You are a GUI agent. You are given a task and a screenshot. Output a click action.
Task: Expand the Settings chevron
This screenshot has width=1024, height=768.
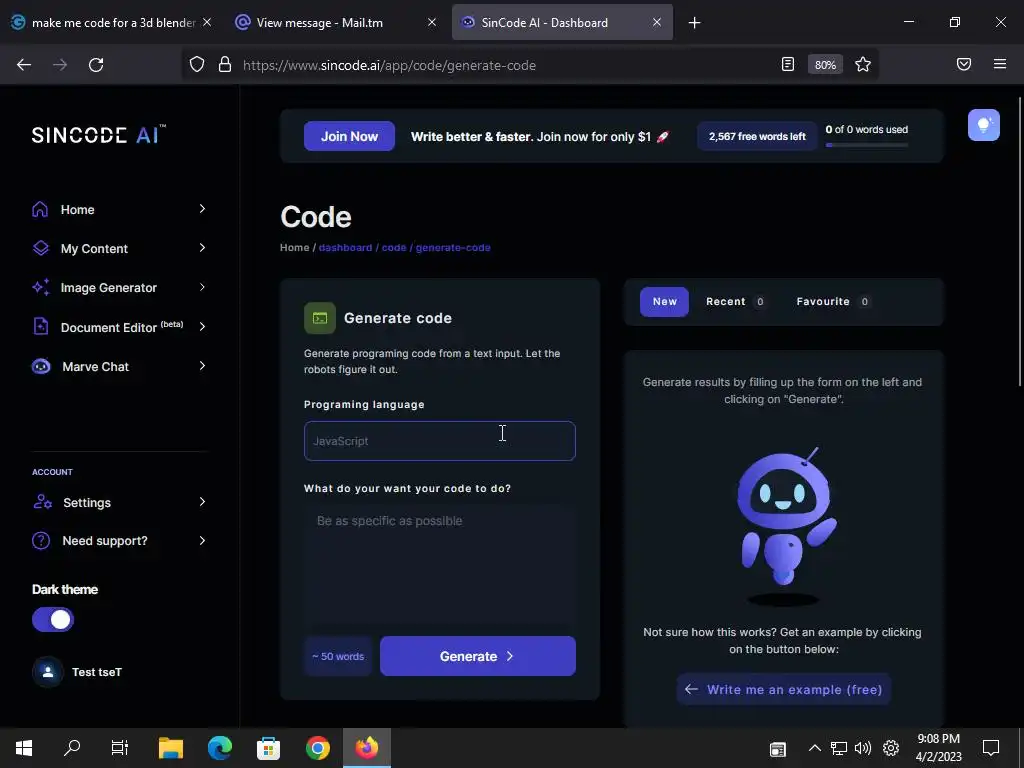click(x=202, y=502)
